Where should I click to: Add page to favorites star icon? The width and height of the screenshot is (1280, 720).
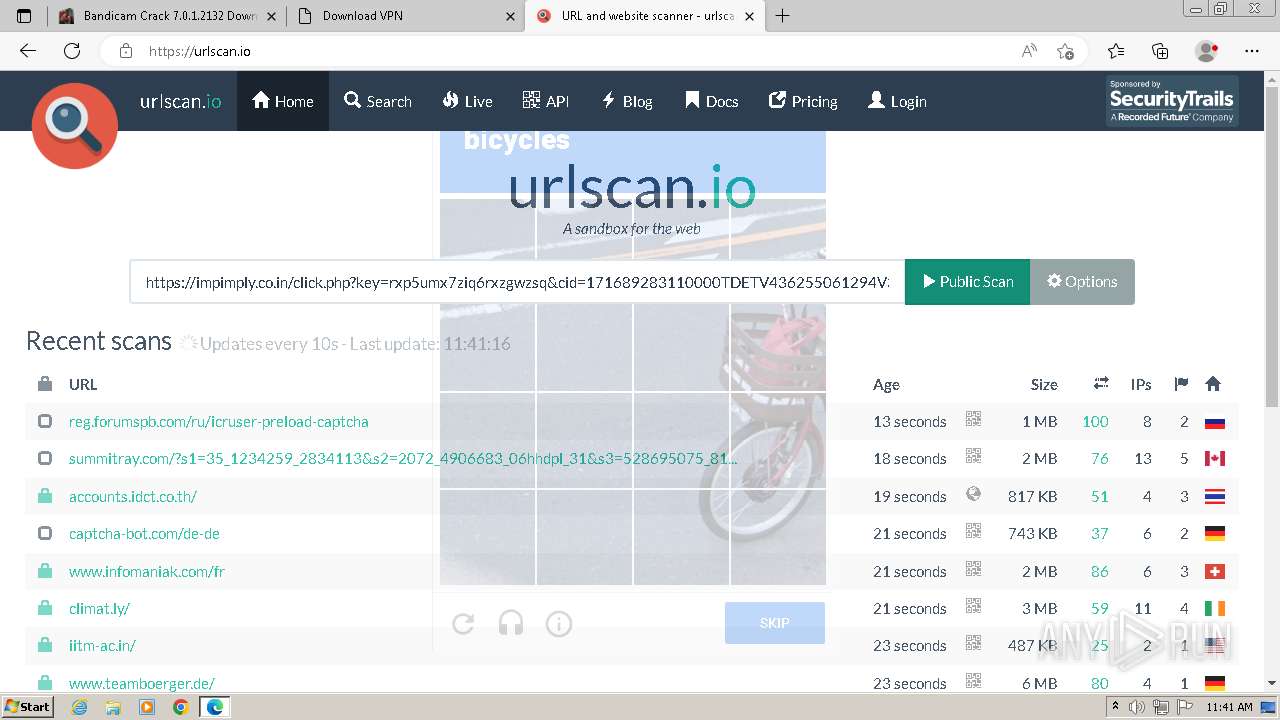[1065, 51]
